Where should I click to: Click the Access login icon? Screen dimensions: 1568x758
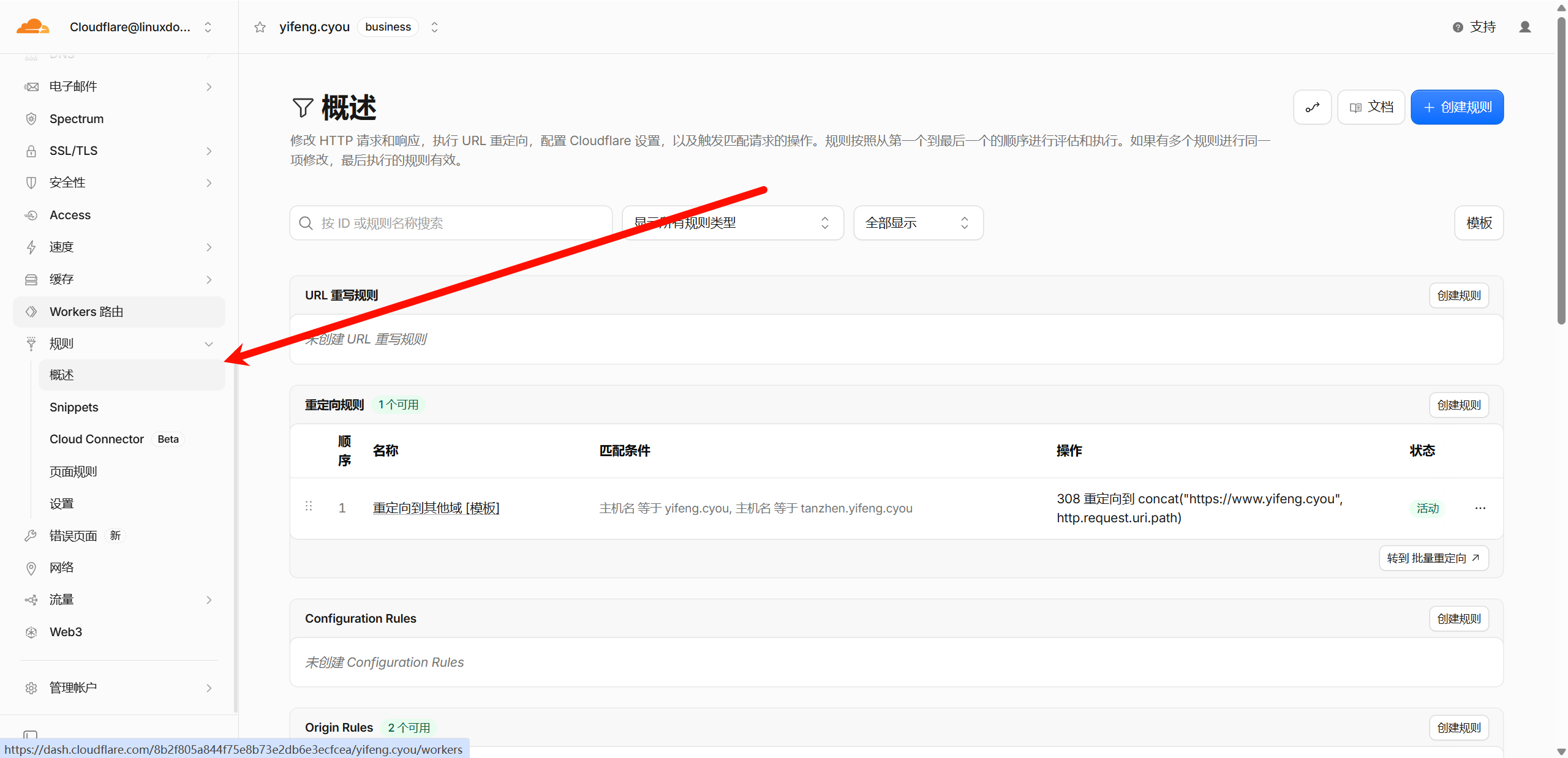(31, 215)
